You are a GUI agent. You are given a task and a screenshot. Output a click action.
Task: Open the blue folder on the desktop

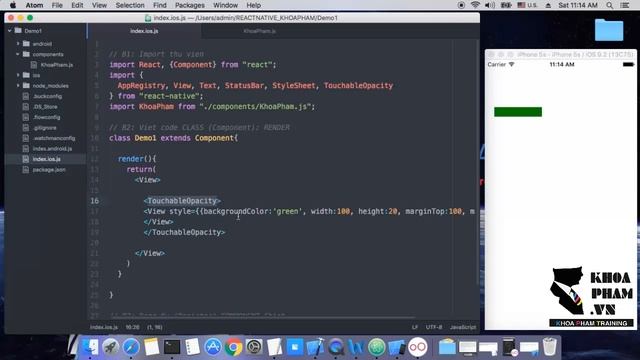pyautogui.click(x=609, y=30)
